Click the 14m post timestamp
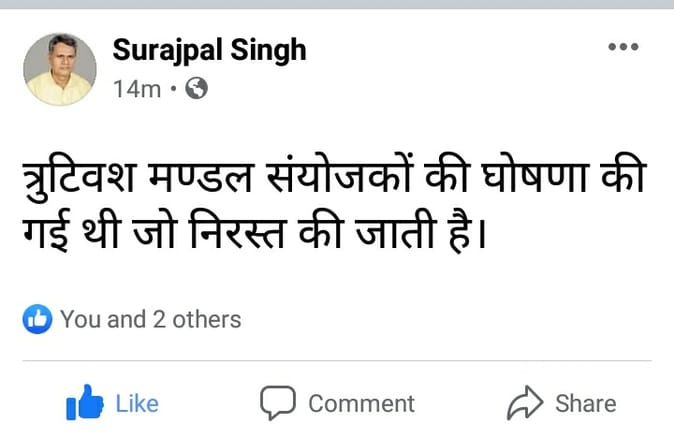Screen dimensions: 674x437 (137, 89)
